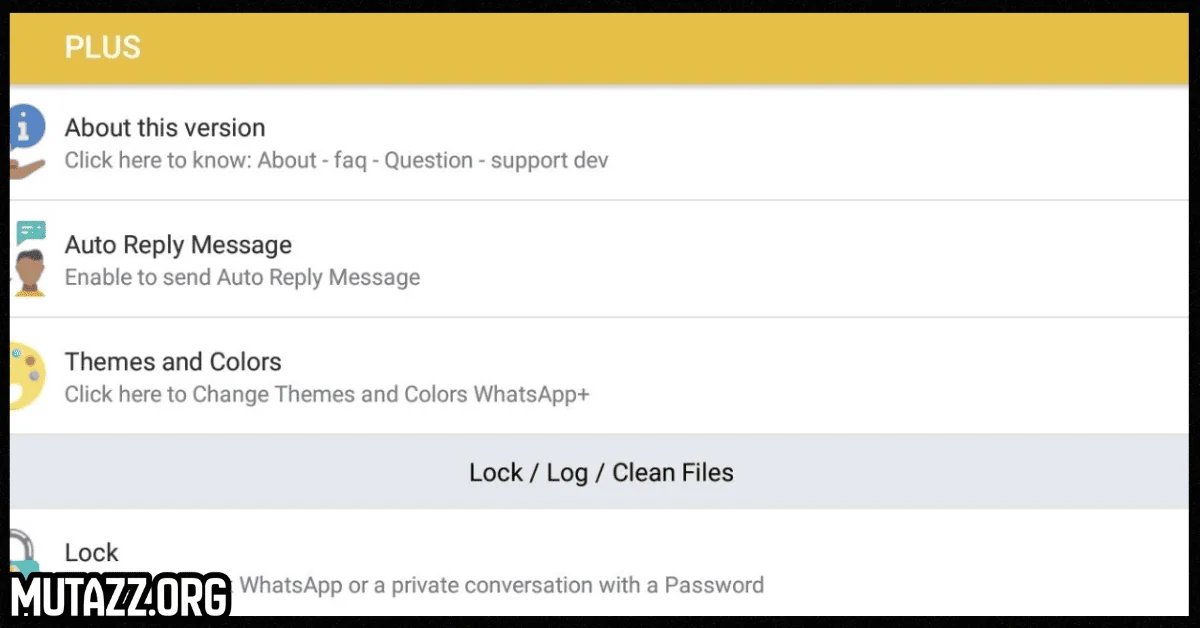Click 'faq' in the About description

pos(350,160)
